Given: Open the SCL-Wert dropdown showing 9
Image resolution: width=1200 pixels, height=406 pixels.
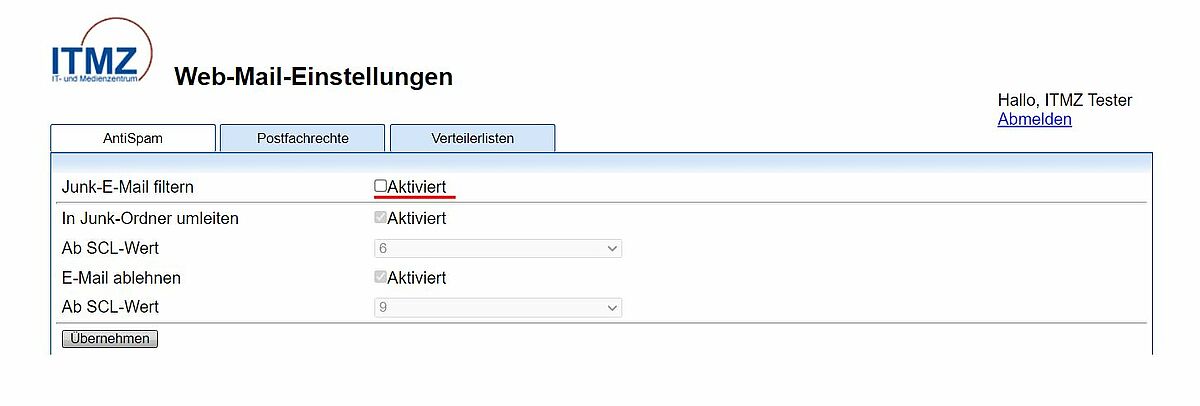Looking at the screenshot, I should [498, 308].
